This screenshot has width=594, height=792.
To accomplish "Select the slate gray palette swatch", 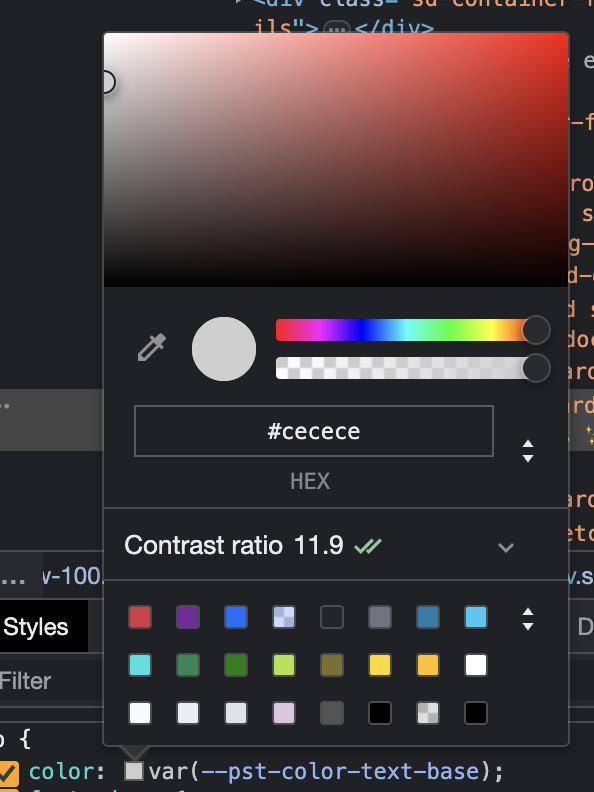I will 380,617.
